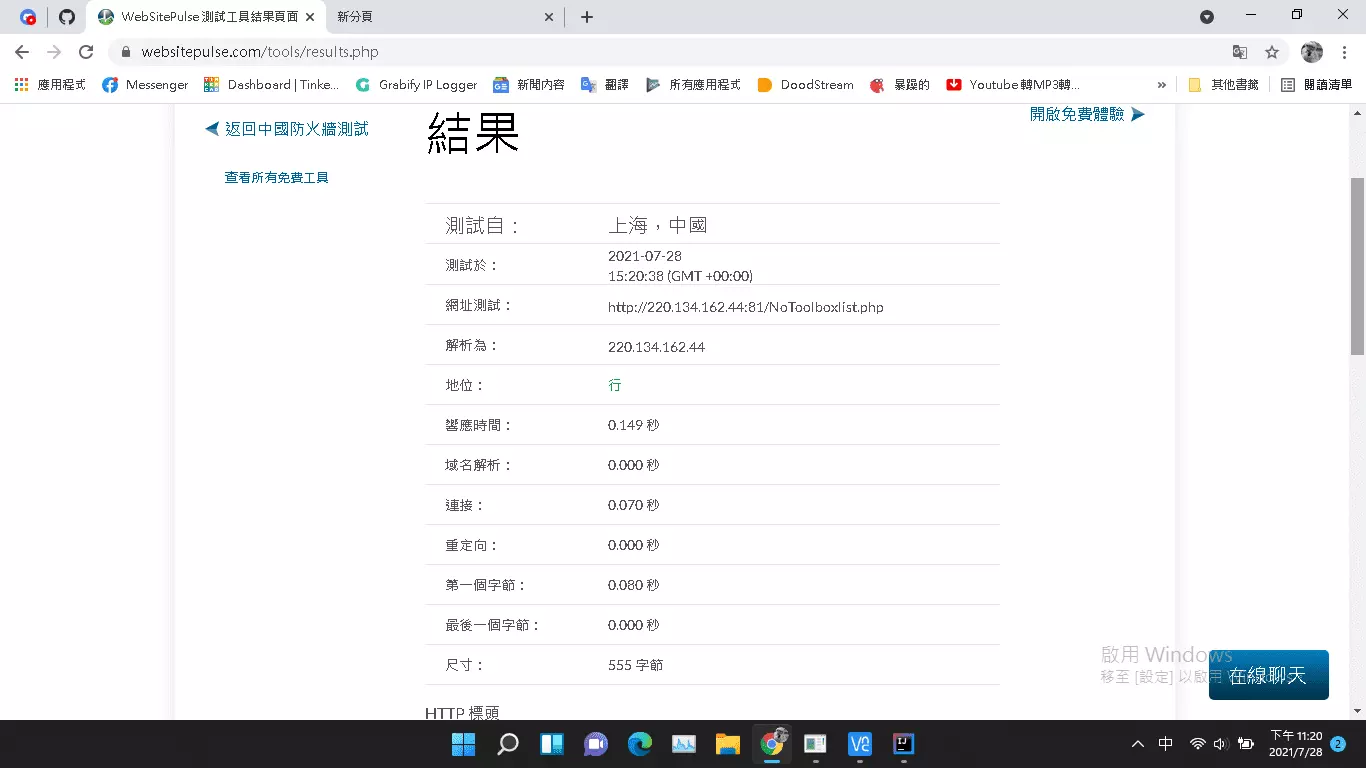Click 開啟免費體驗 link
The image size is (1366, 768).
tap(1087, 114)
